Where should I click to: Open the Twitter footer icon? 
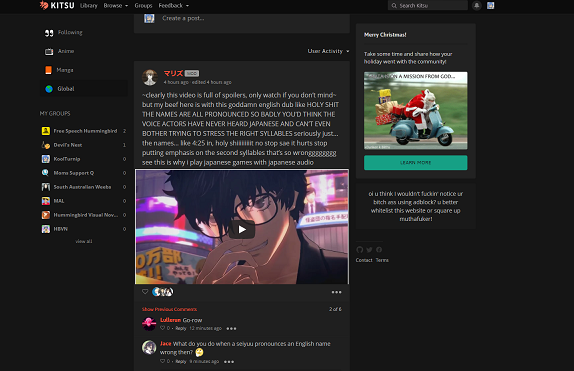pos(369,250)
